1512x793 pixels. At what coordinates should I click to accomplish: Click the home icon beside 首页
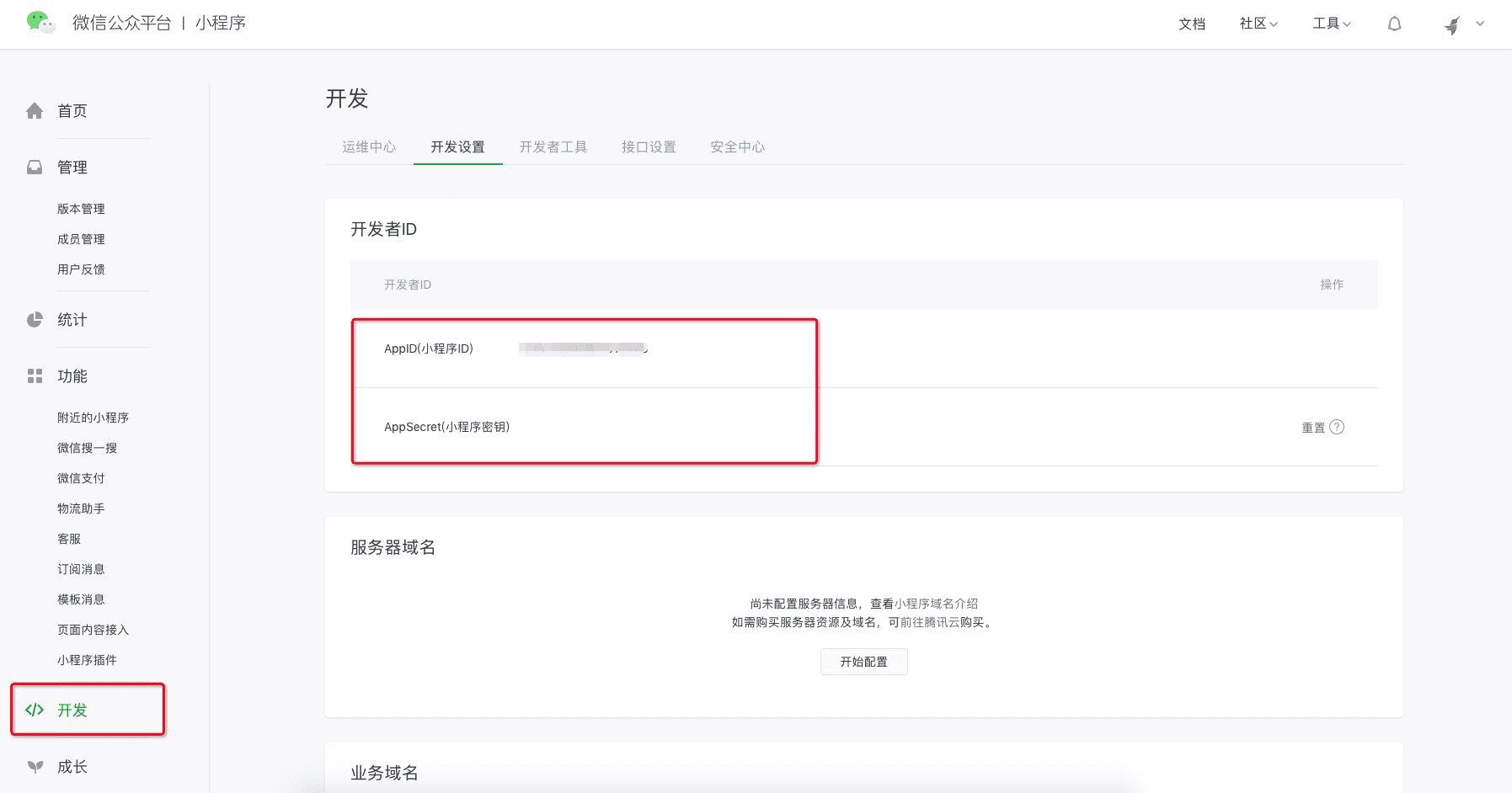[35, 111]
